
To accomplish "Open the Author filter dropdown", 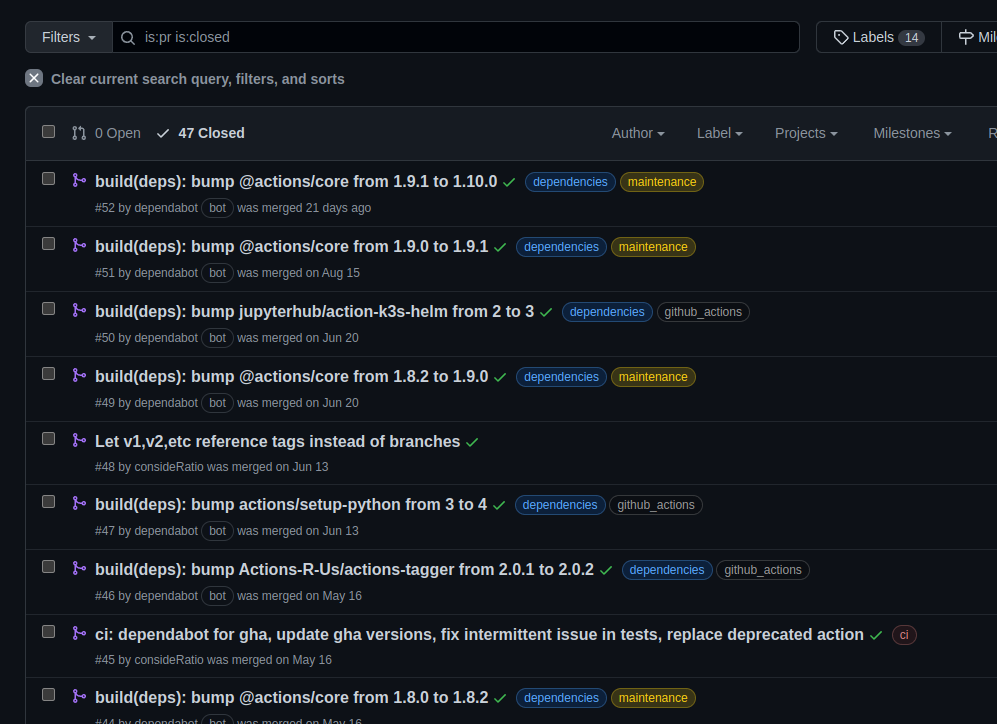I will [638, 133].
